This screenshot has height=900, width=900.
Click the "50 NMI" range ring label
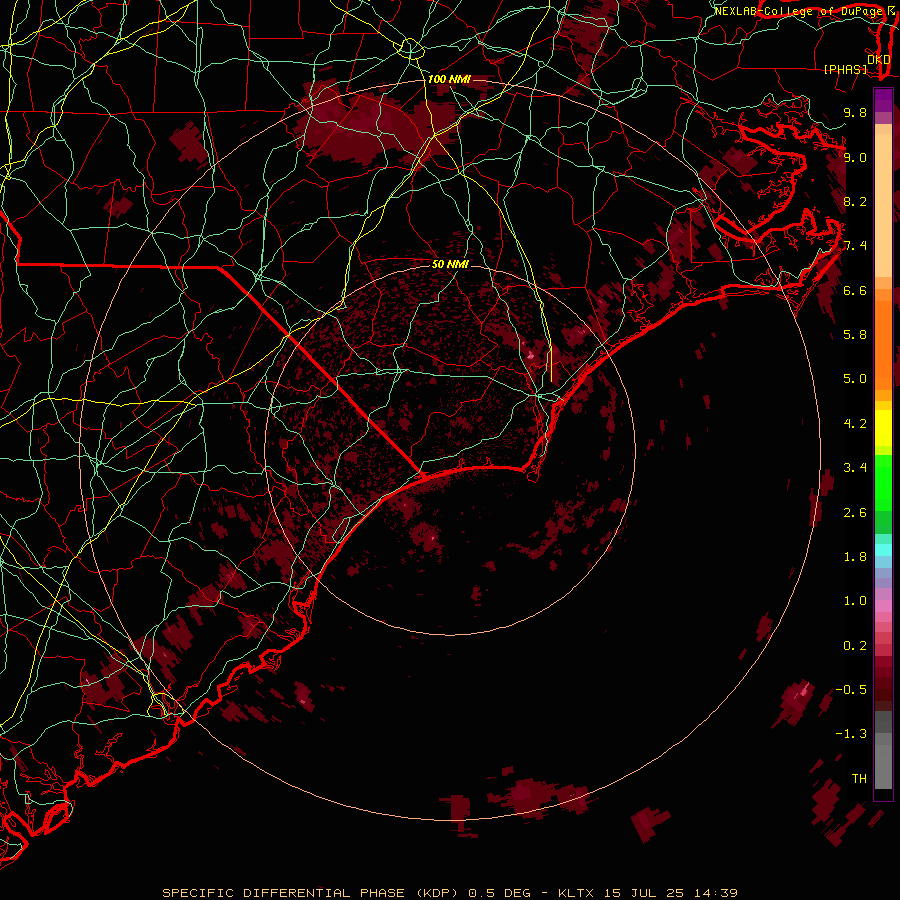click(x=450, y=265)
